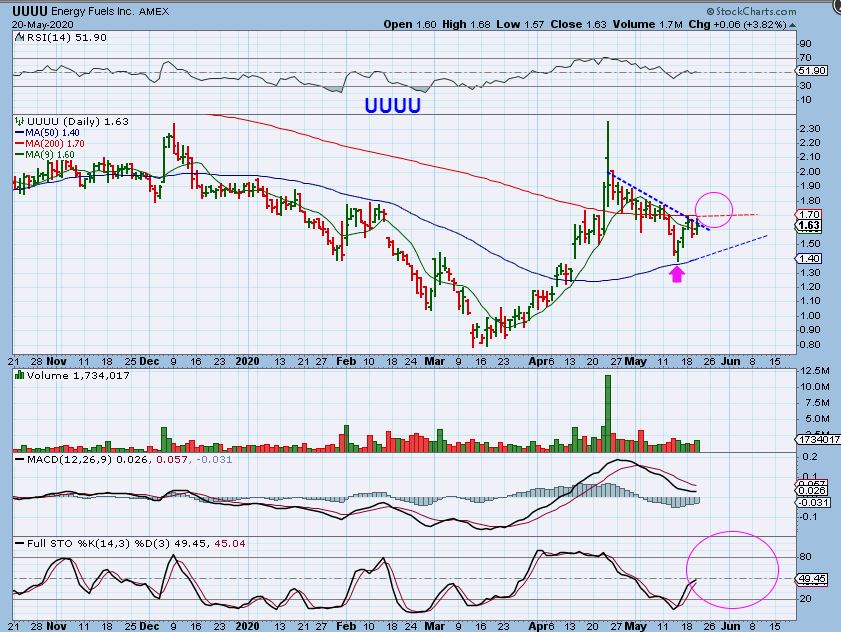841x632 pixels.
Task: Click the 2.00 price axis label
Action: point(809,172)
